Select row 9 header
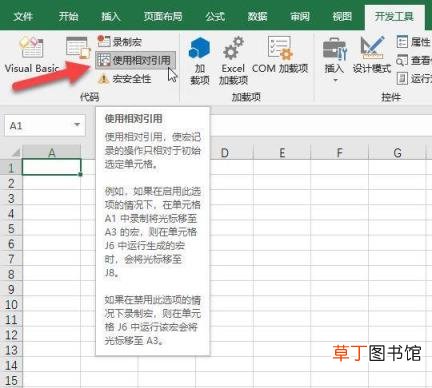The height and width of the screenshot is (388, 432). coord(11,289)
